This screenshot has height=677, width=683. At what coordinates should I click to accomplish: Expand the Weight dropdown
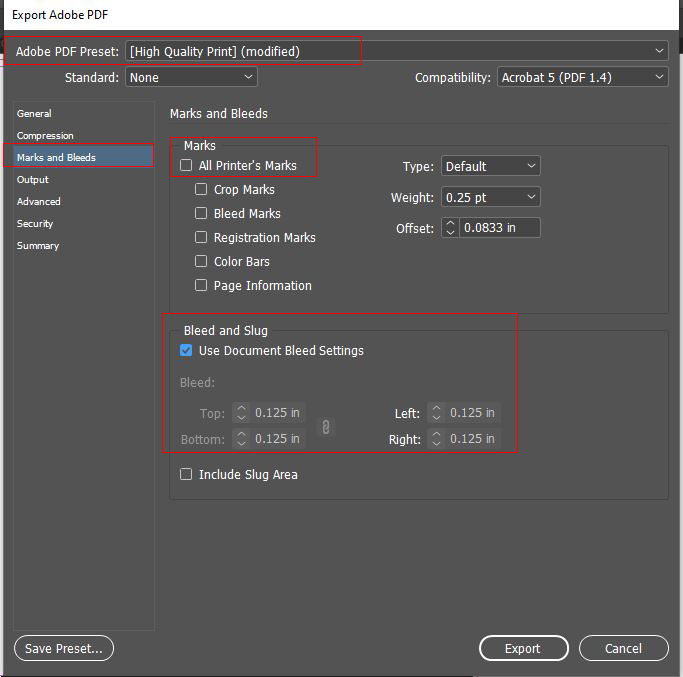coord(490,197)
